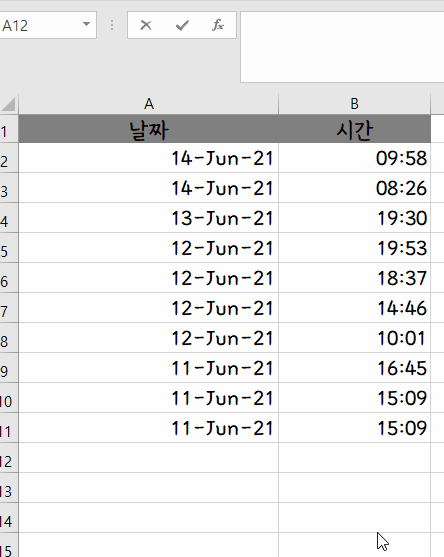Click empty cell A14

point(148,517)
